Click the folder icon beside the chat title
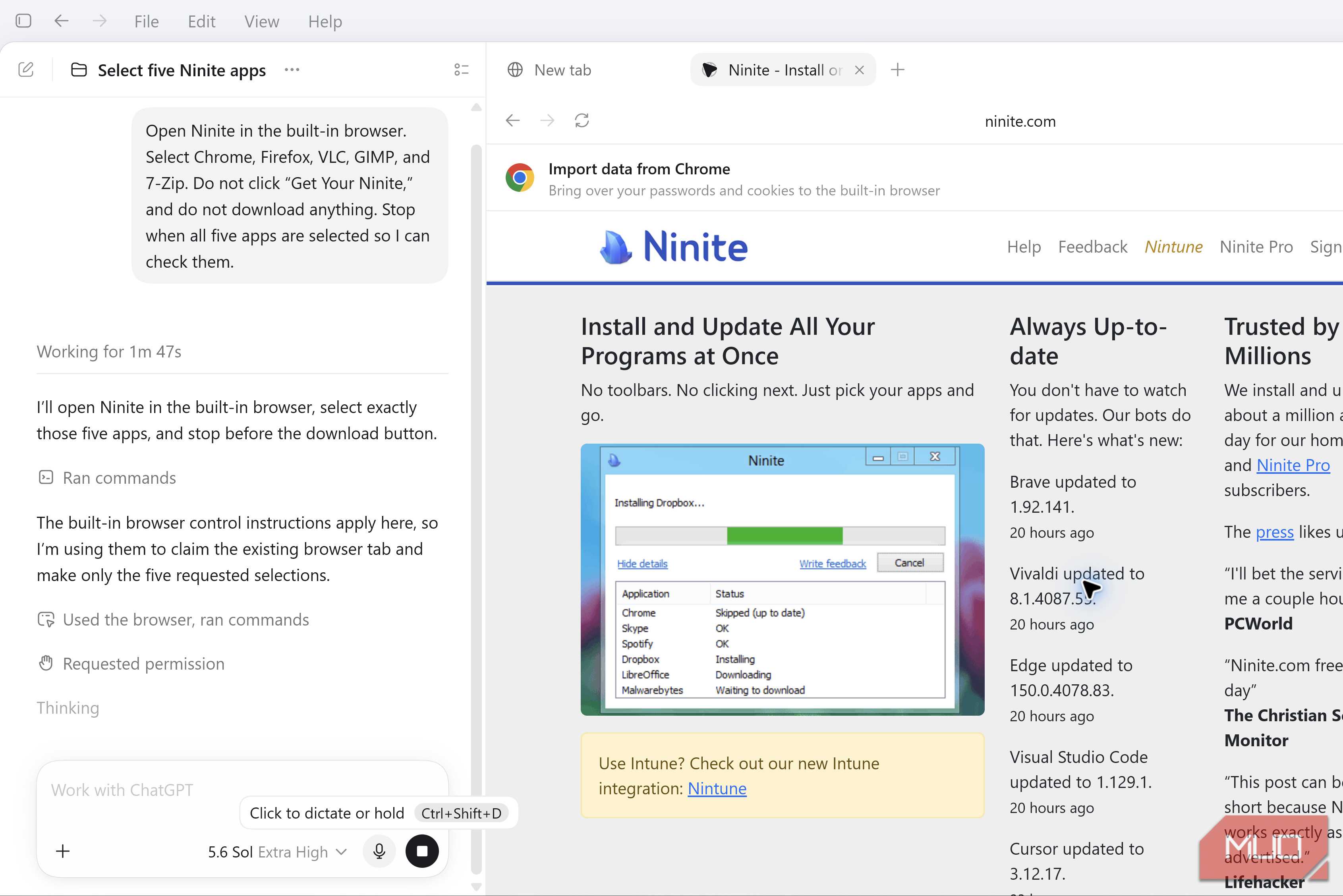1343x896 pixels. coord(79,70)
